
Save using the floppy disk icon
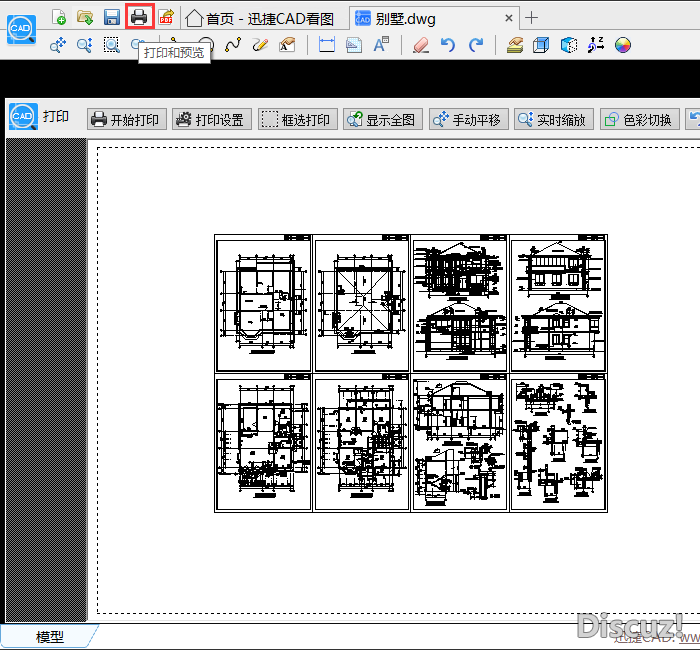pyautogui.click(x=112, y=17)
